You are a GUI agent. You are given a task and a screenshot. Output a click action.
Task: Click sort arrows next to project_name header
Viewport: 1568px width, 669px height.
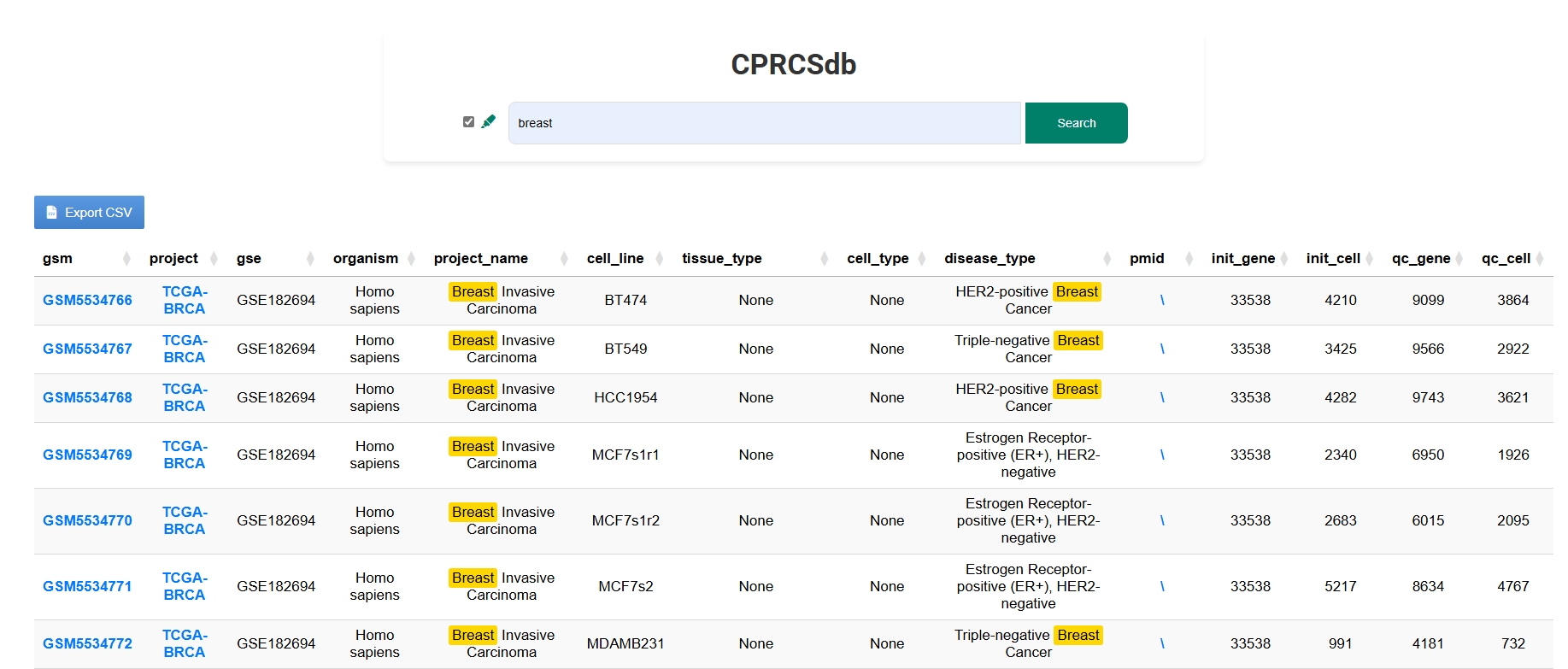(564, 259)
